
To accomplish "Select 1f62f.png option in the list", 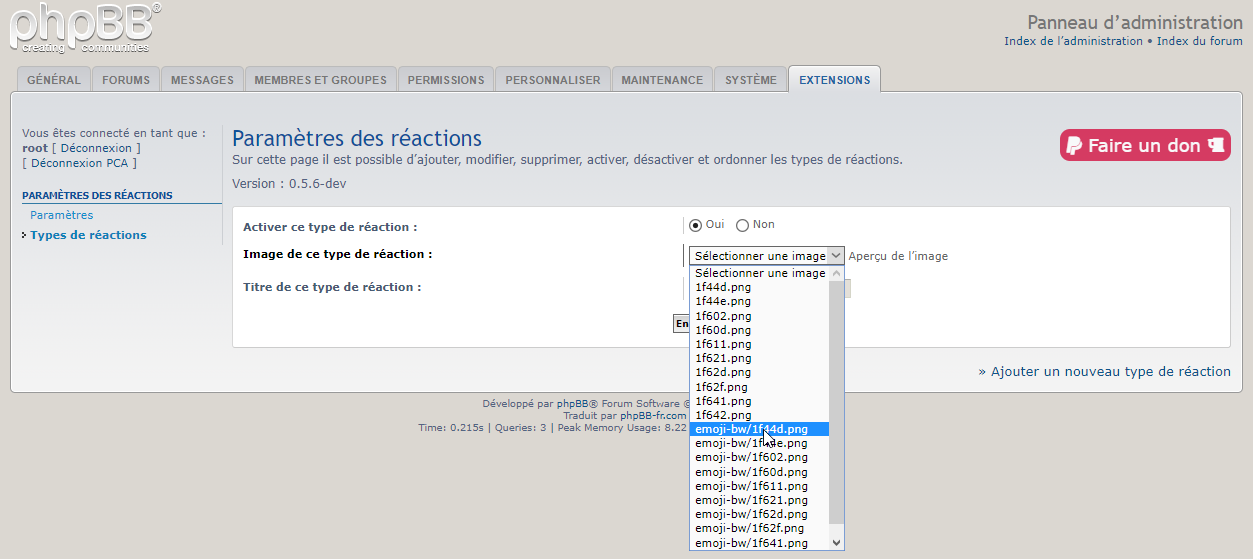I will point(721,386).
